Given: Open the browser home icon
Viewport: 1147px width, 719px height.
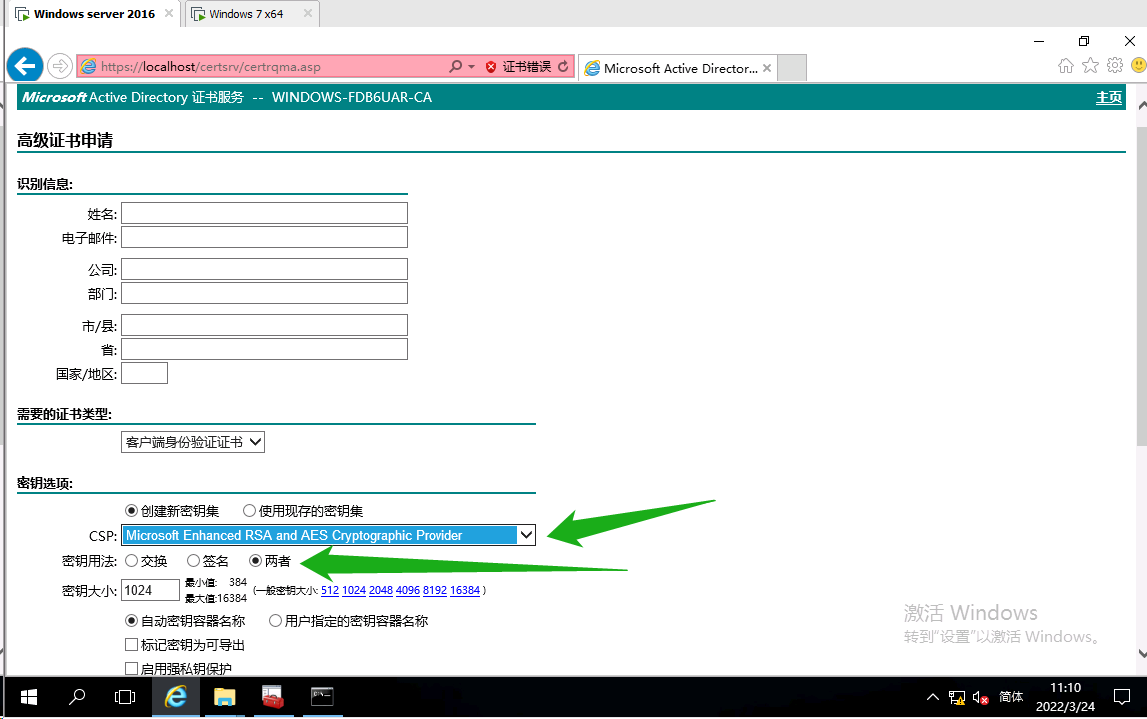Looking at the screenshot, I should click(x=1066, y=66).
